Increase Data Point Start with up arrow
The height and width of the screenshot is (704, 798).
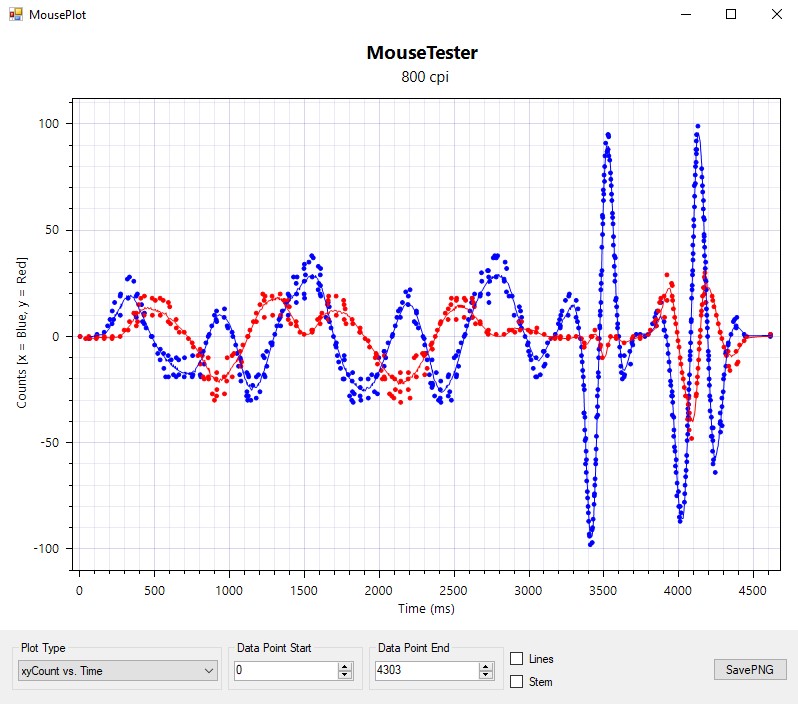[345, 667]
